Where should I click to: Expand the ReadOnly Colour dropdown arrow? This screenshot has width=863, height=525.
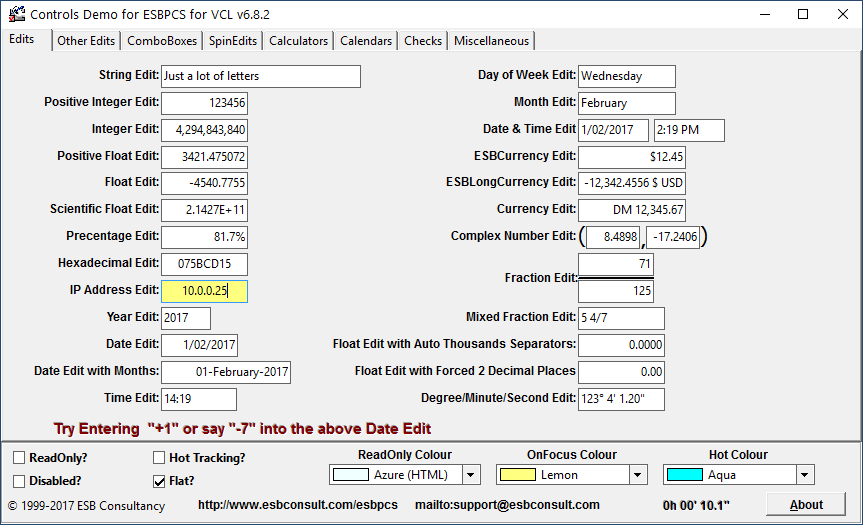click(x=471, y=474)
